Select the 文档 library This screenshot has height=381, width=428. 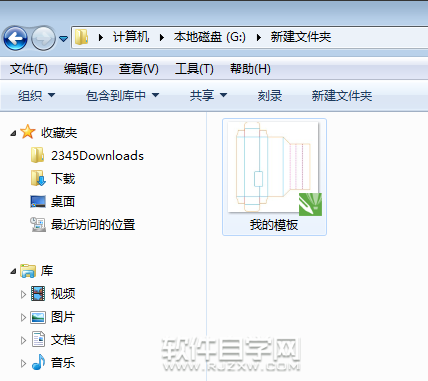click(63, 340)
